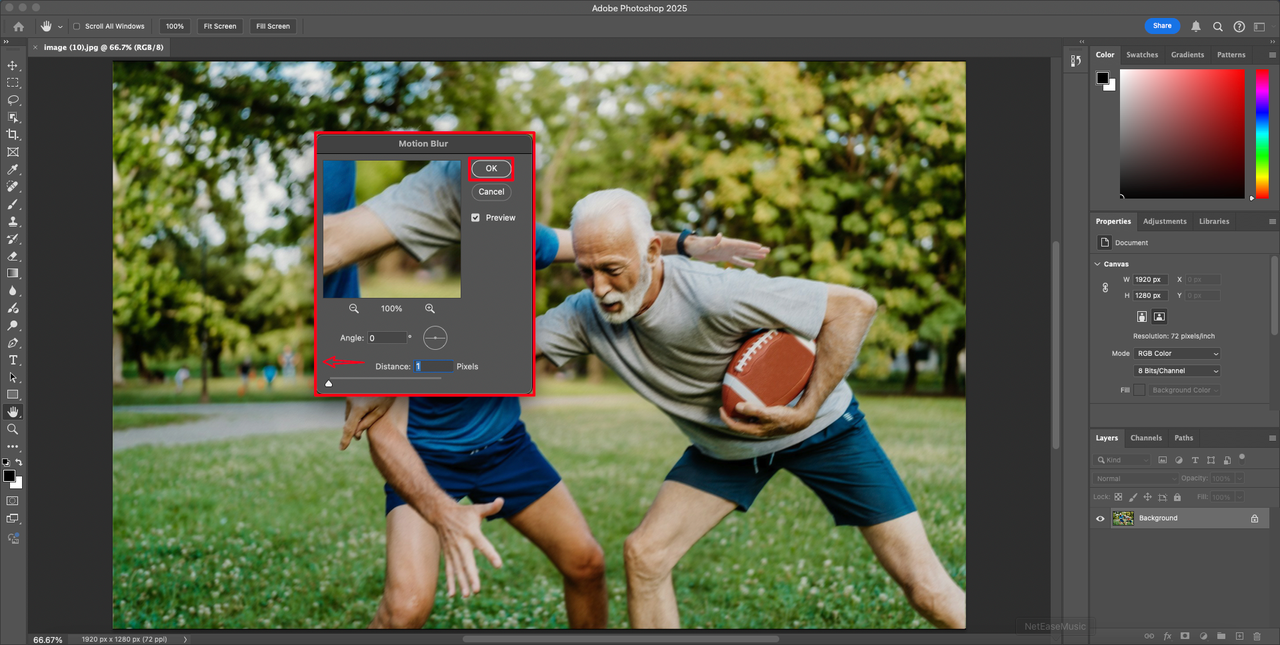Toggle lock transparent pixels
This screenshot has height=645, width=1280.
tap(1118, 496)
